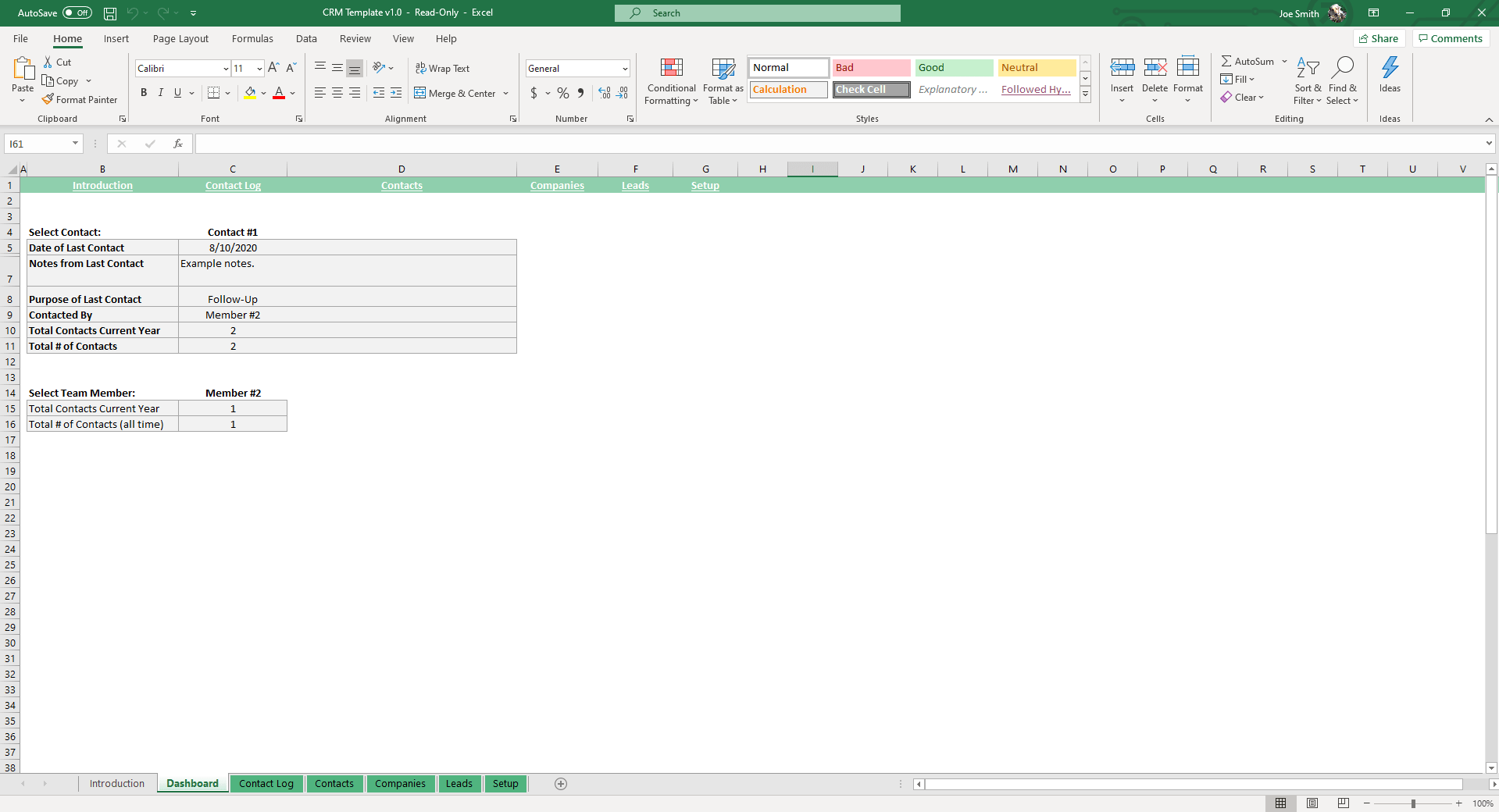Open Sort & Filter icon
1499x812 pixels.
tap(1308, 68)
